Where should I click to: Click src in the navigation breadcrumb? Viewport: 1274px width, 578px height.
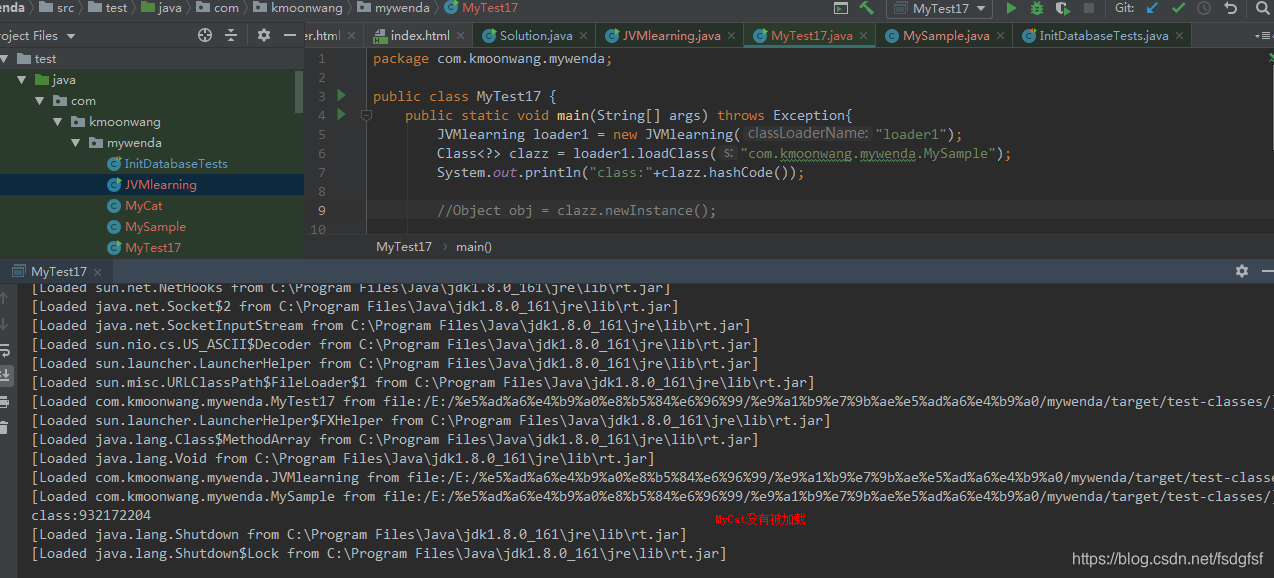57,8
